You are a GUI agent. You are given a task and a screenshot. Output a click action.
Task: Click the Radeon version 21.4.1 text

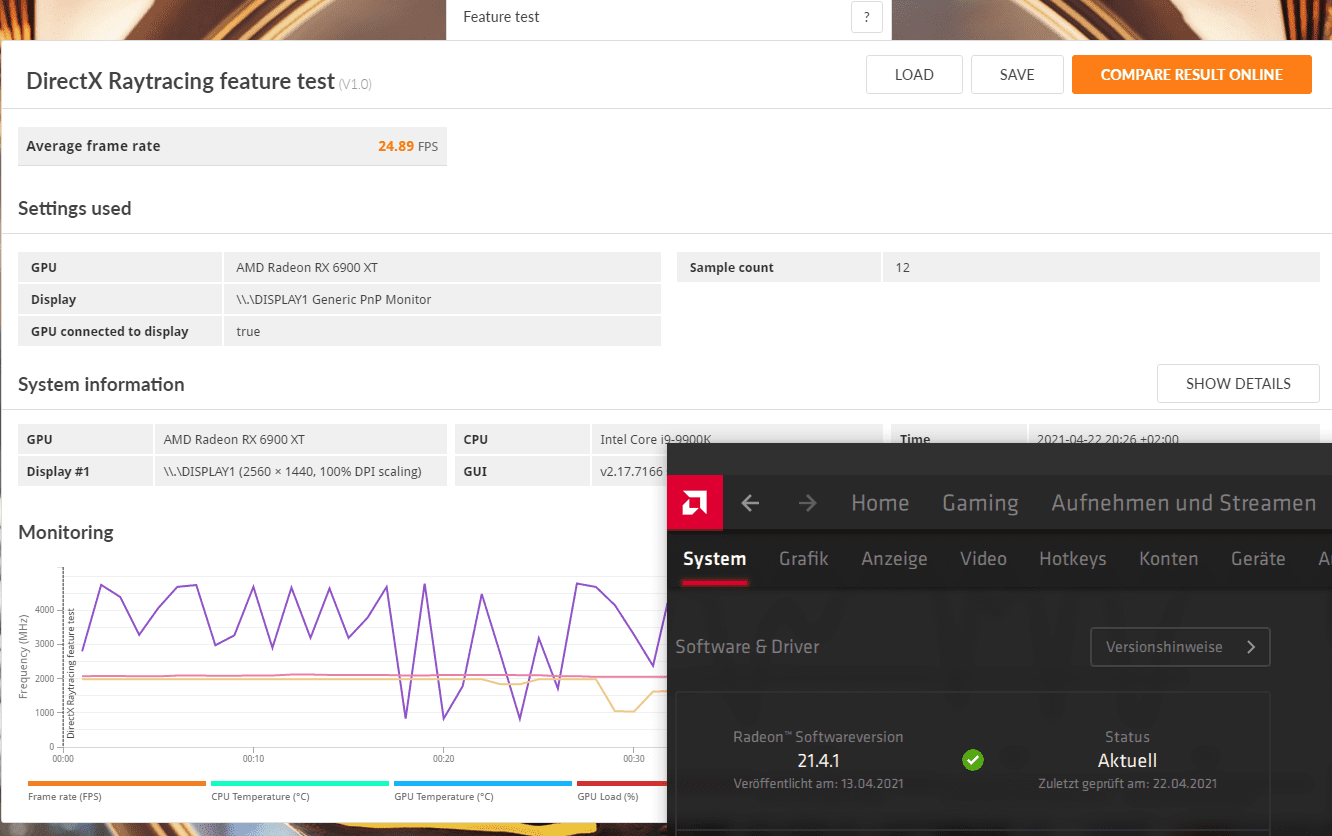point(818,761)
